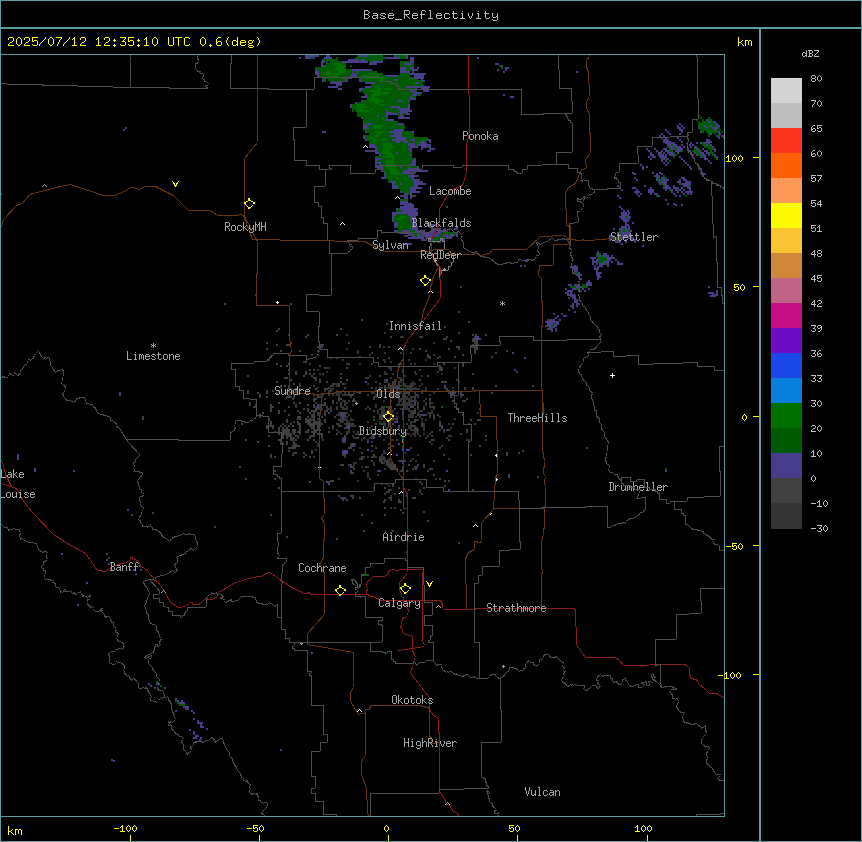Click the yellow diamond marker near Cochrane
This screenshot has width=862, height=842.
340,590
